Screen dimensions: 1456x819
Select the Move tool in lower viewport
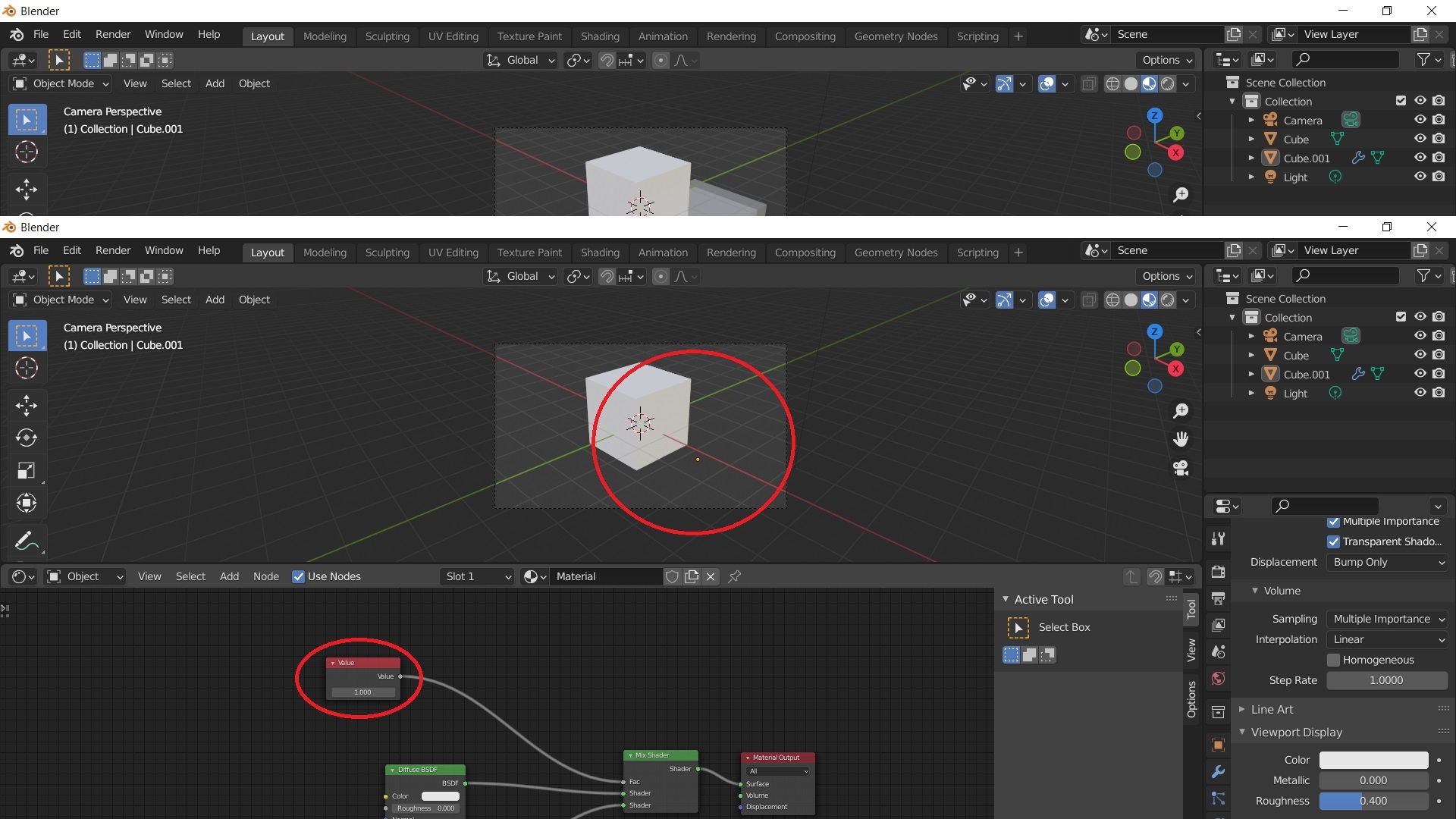click(x=27, y=405)
